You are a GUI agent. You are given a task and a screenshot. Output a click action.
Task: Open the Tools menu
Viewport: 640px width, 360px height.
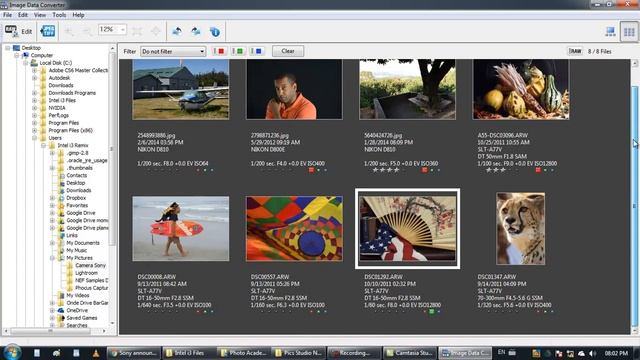(x=59, y=15)
